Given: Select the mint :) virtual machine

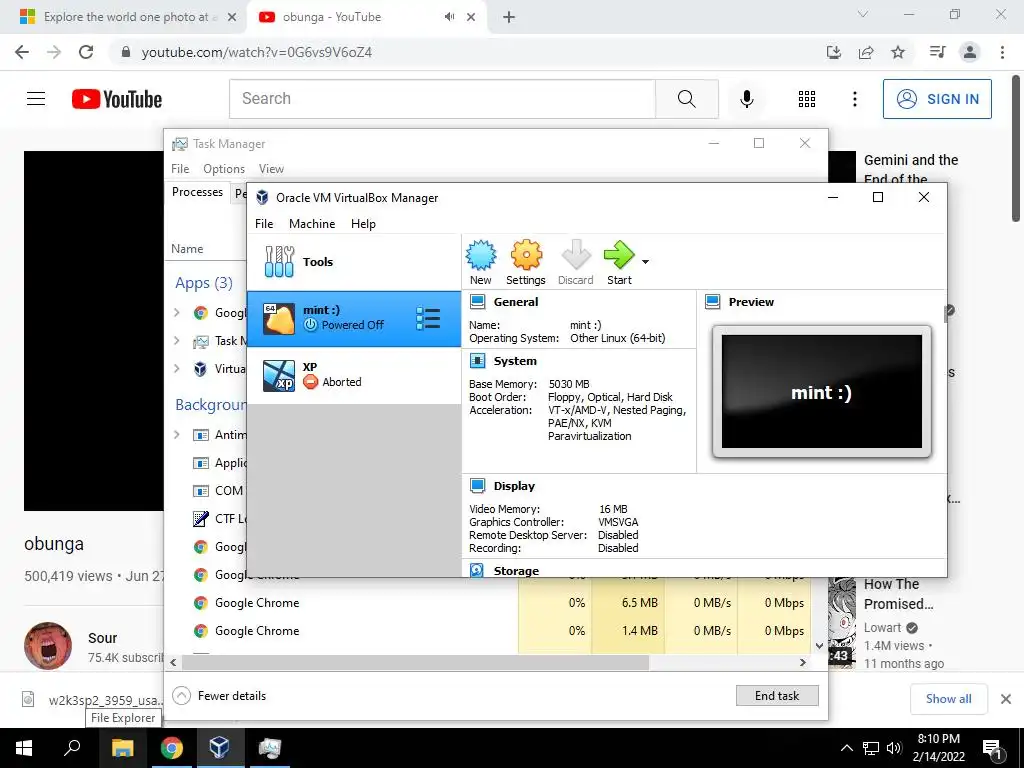Looking at the screenshot, I should coord(354,318).
